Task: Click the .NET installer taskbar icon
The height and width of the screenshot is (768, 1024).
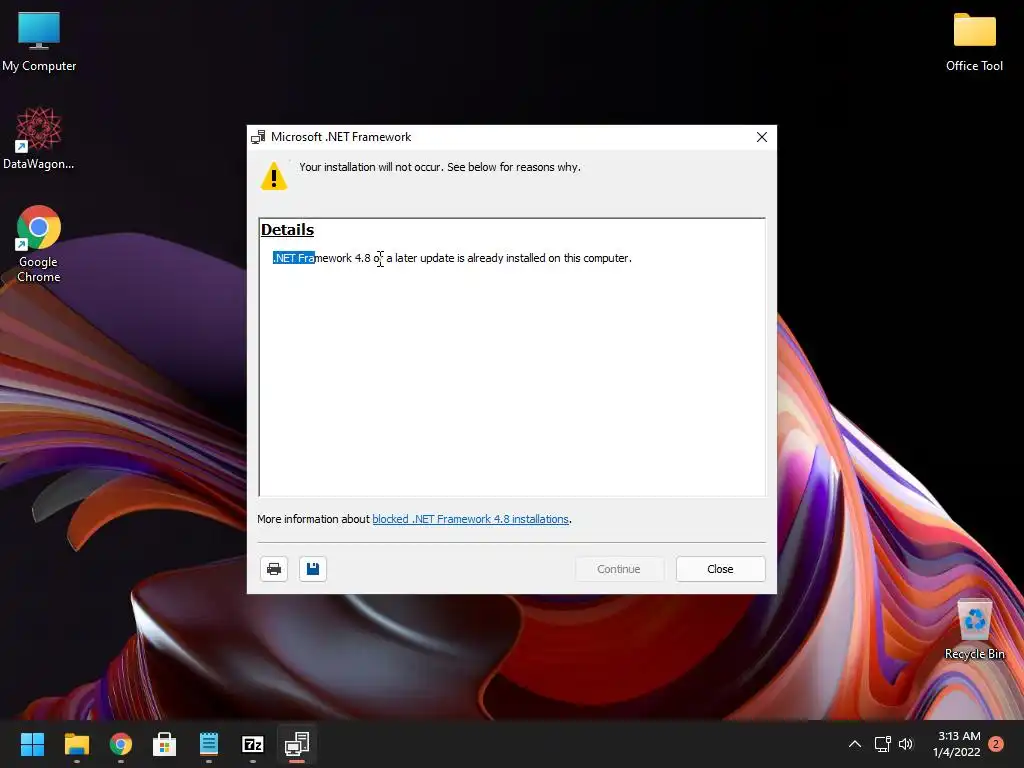Action: point(297,744)
